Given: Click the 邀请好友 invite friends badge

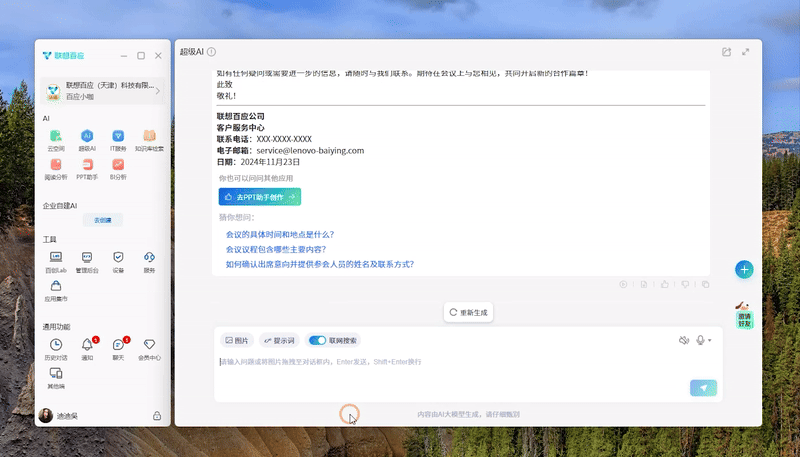Looking at the screenshot, I should point(744,316).
